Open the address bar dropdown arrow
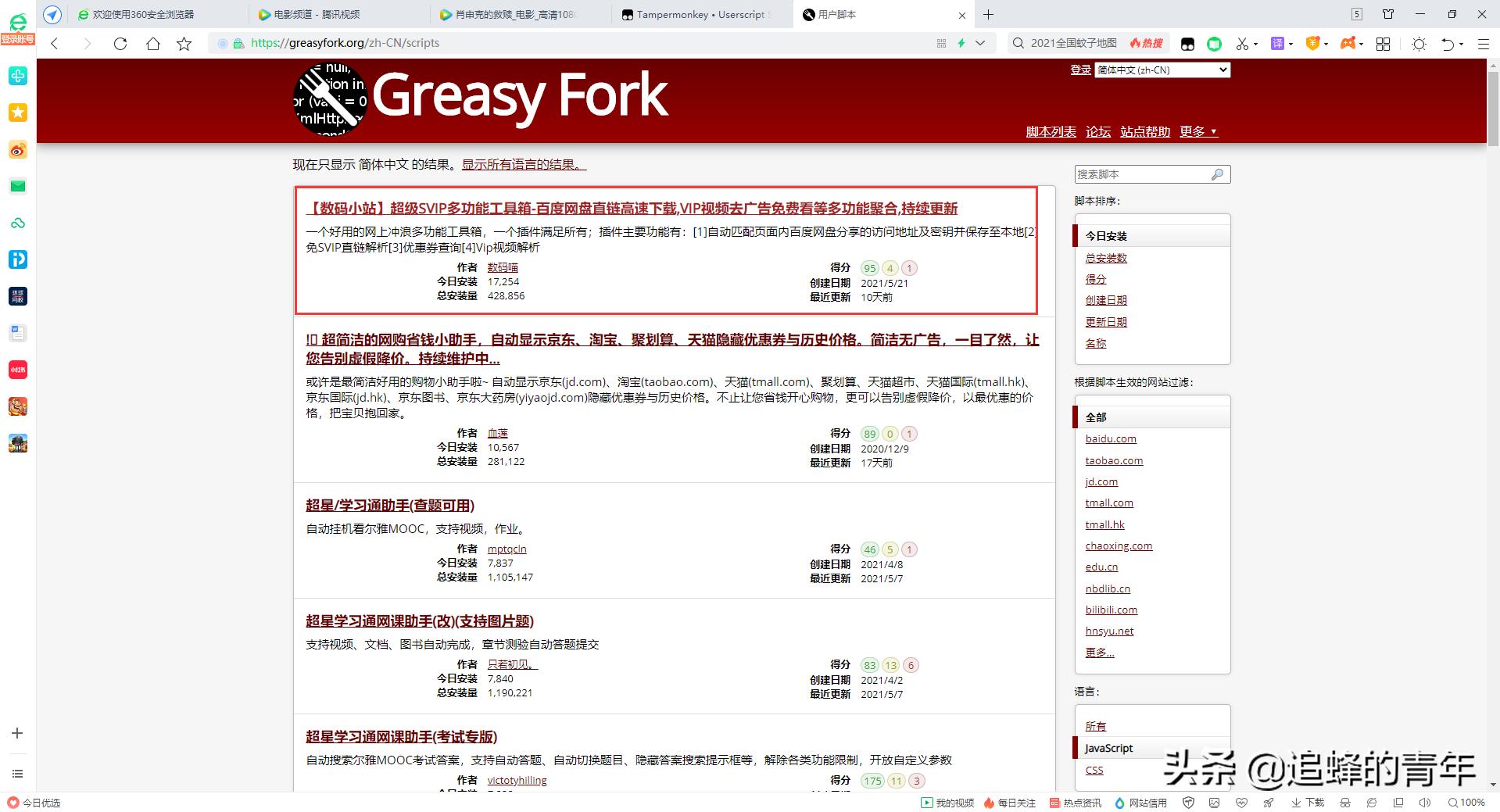Screen dimensions: 1500x812 (981, 44)
